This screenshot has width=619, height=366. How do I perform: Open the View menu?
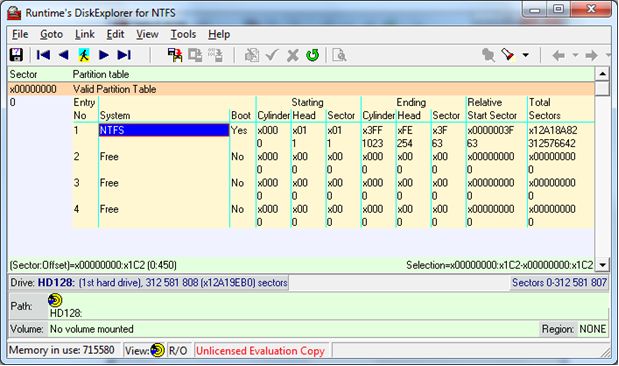click(147, 34)
